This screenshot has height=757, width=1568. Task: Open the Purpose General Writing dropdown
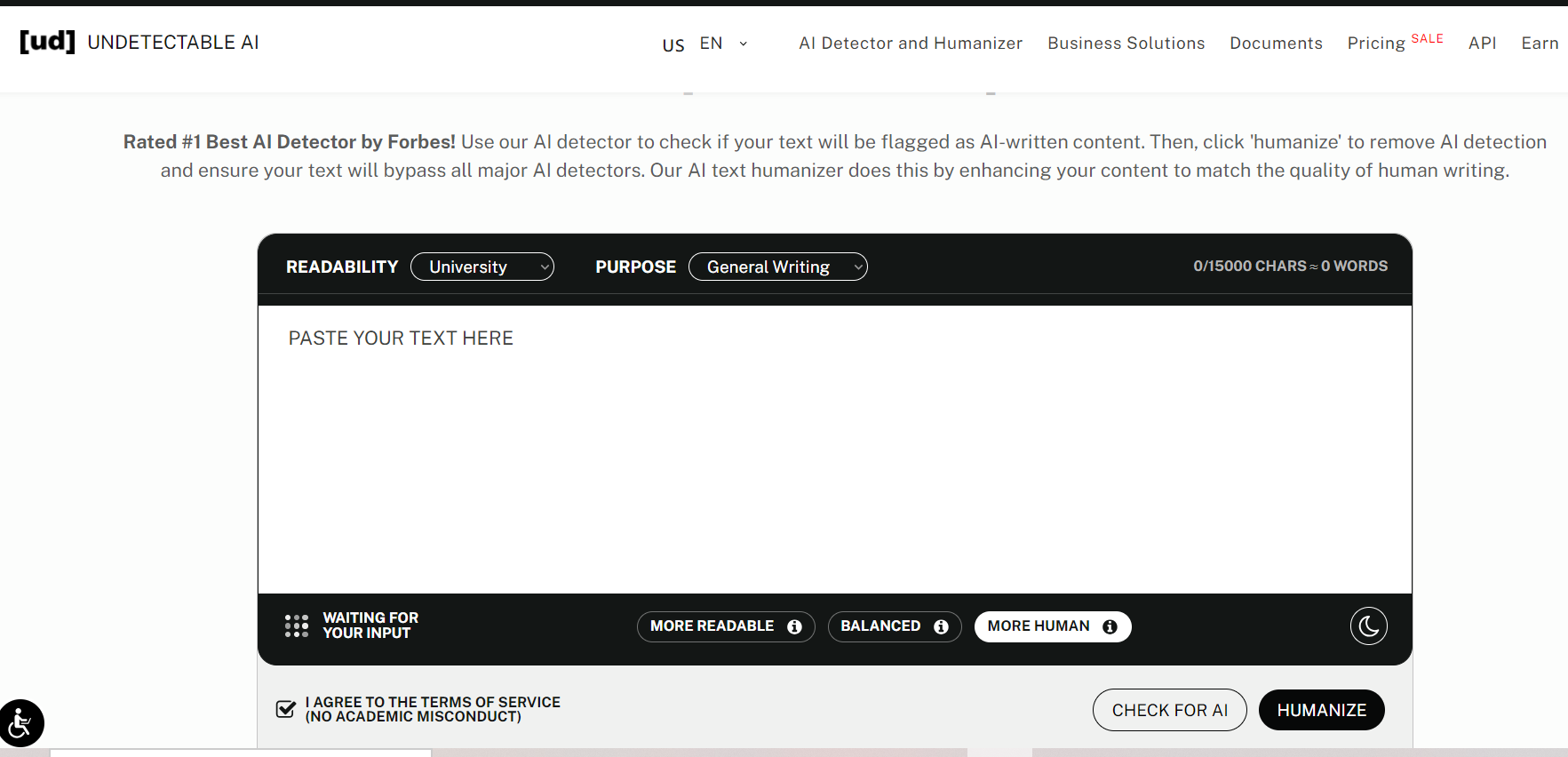(x=777, y=267)
